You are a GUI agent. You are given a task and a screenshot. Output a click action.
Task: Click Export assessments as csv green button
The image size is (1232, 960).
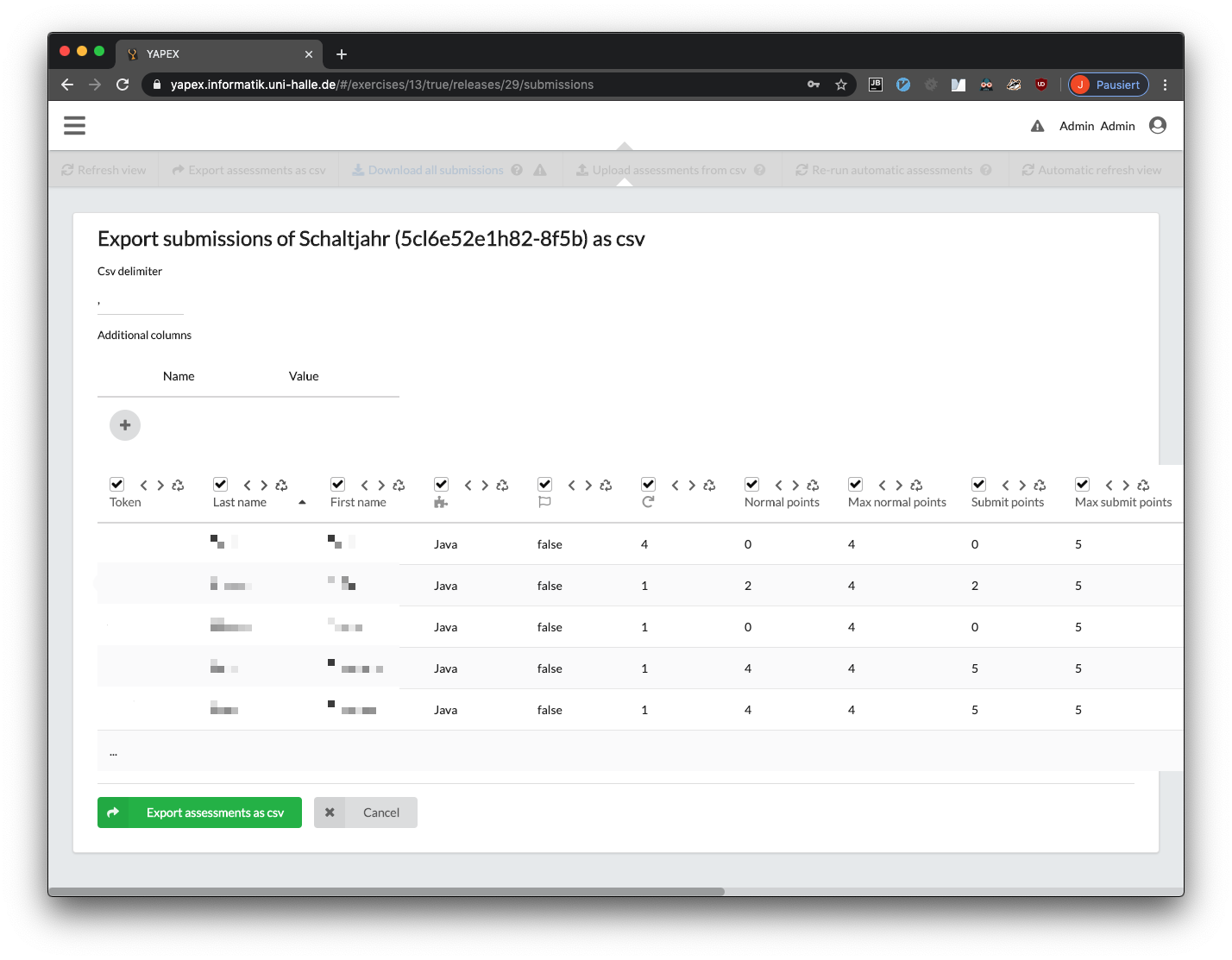(x=199, y=813)
